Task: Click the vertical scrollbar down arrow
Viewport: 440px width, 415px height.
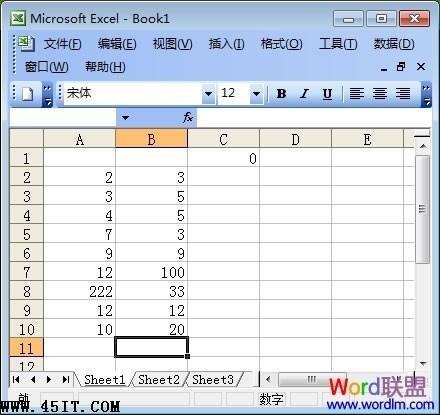Action: click(x=423, y=363)
